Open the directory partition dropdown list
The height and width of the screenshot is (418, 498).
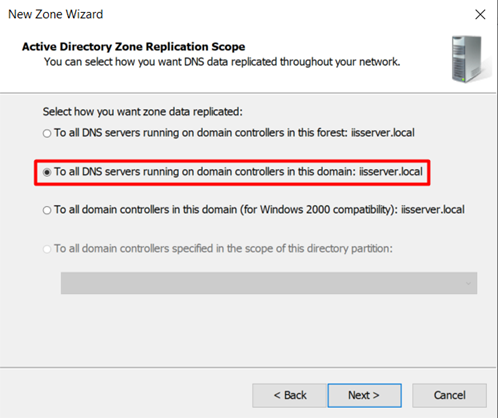tap(269, 283)
